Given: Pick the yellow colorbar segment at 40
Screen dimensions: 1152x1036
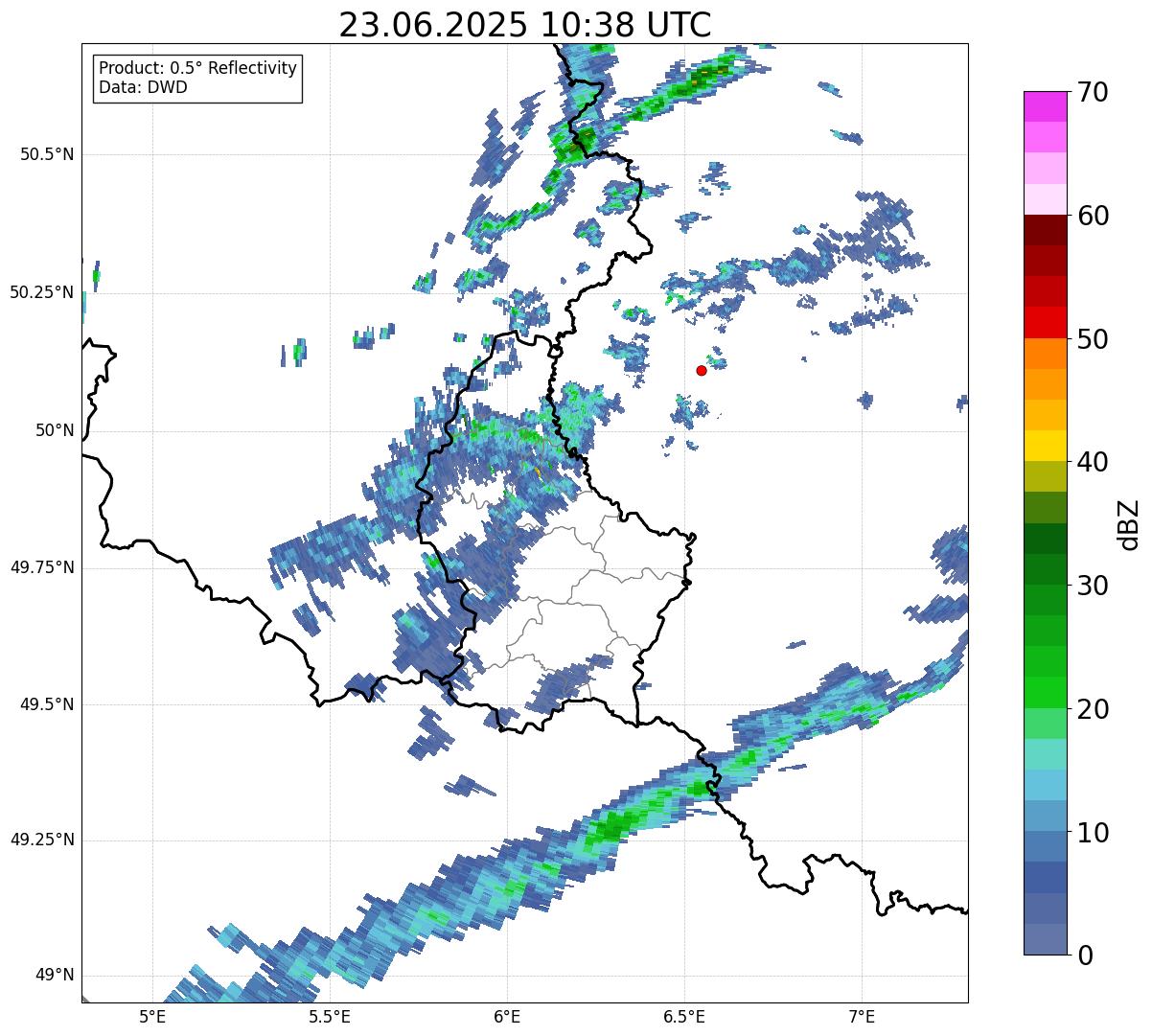Looking at the screenshot, I should 1045,446.
